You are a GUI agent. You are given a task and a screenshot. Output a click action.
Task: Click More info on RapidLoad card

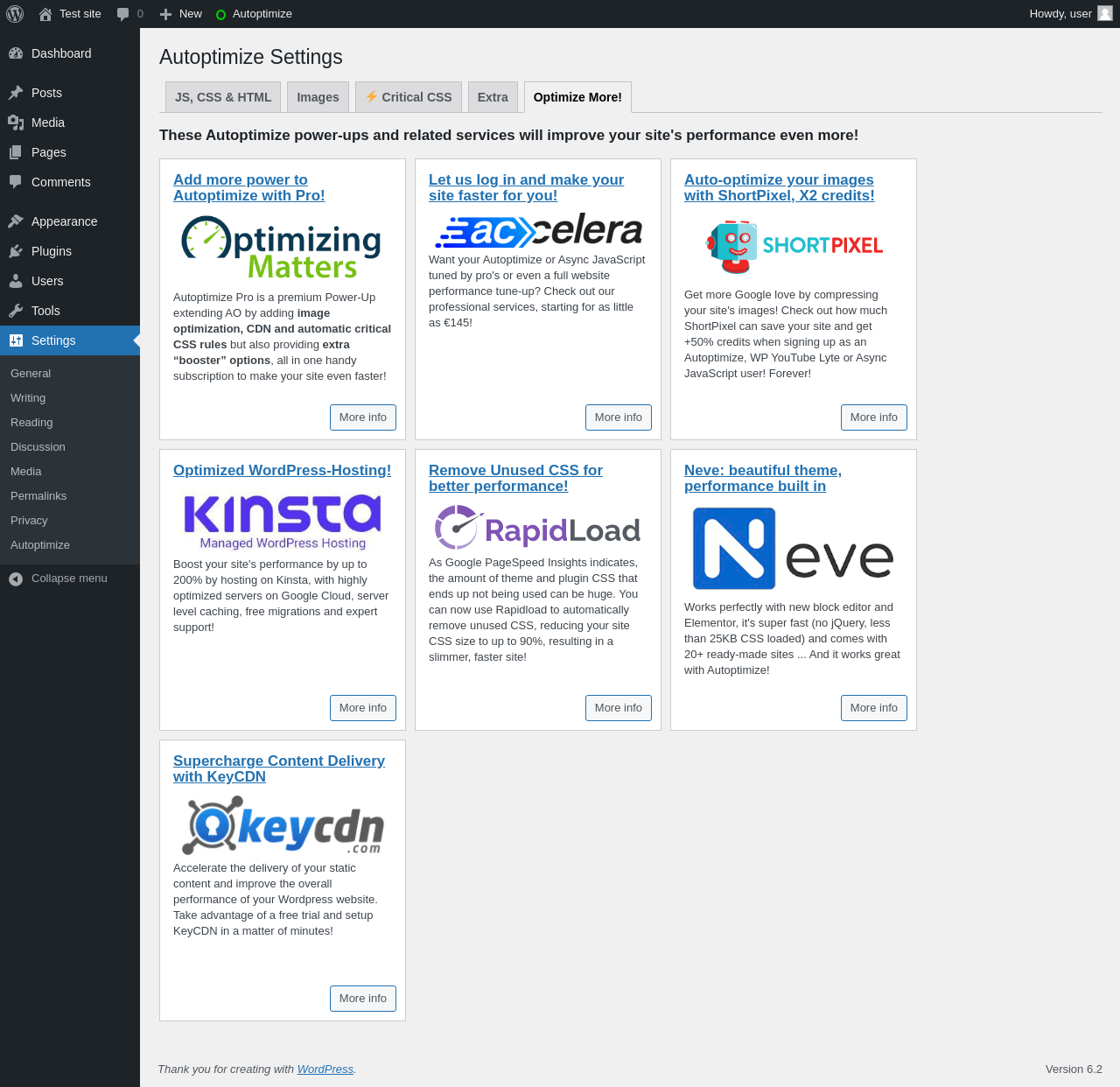619,708
